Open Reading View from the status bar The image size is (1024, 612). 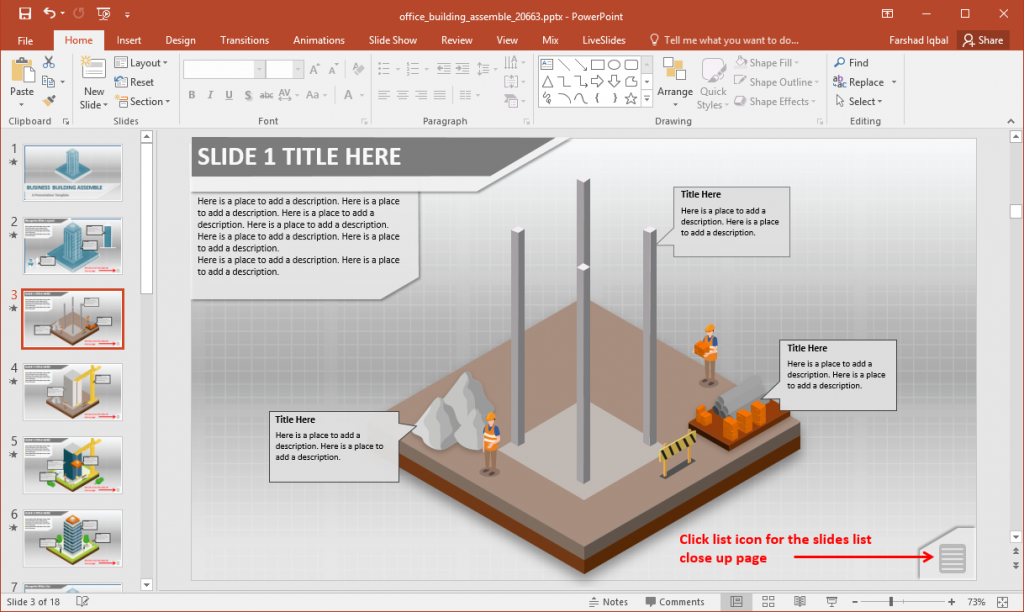[x=800, y=601]
